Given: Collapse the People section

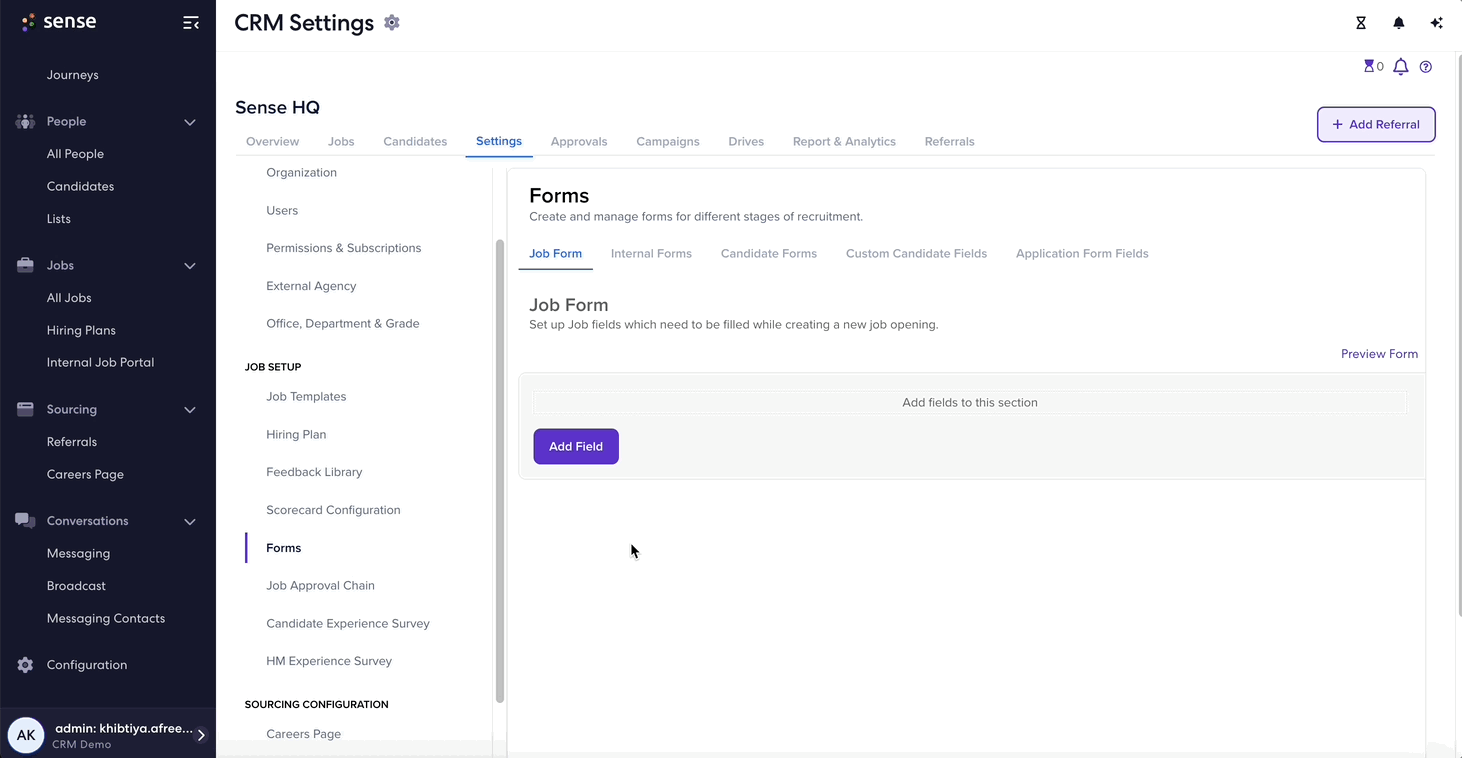Looking at the screenshot, I should pos(189,122).
